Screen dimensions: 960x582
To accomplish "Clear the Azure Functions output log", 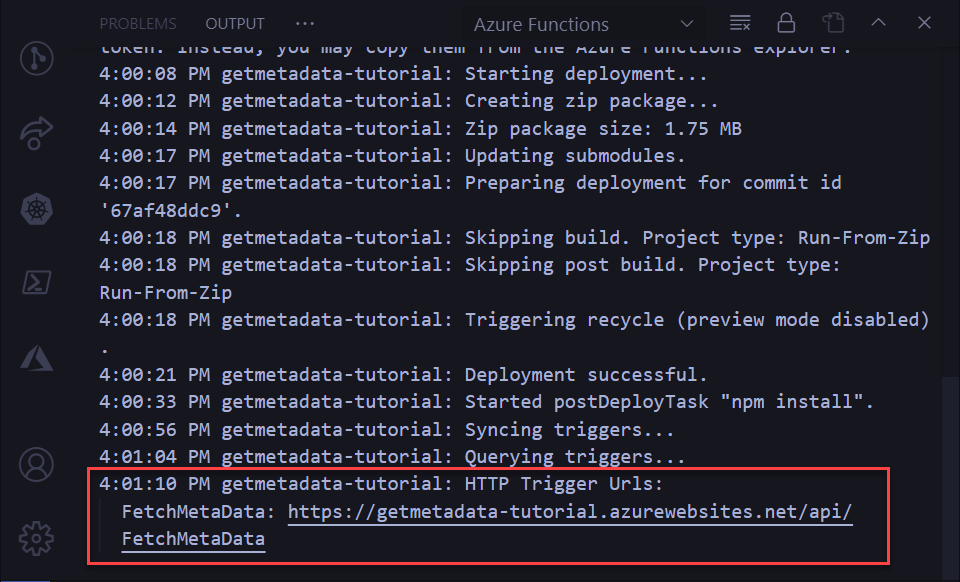I will point(738,23).
